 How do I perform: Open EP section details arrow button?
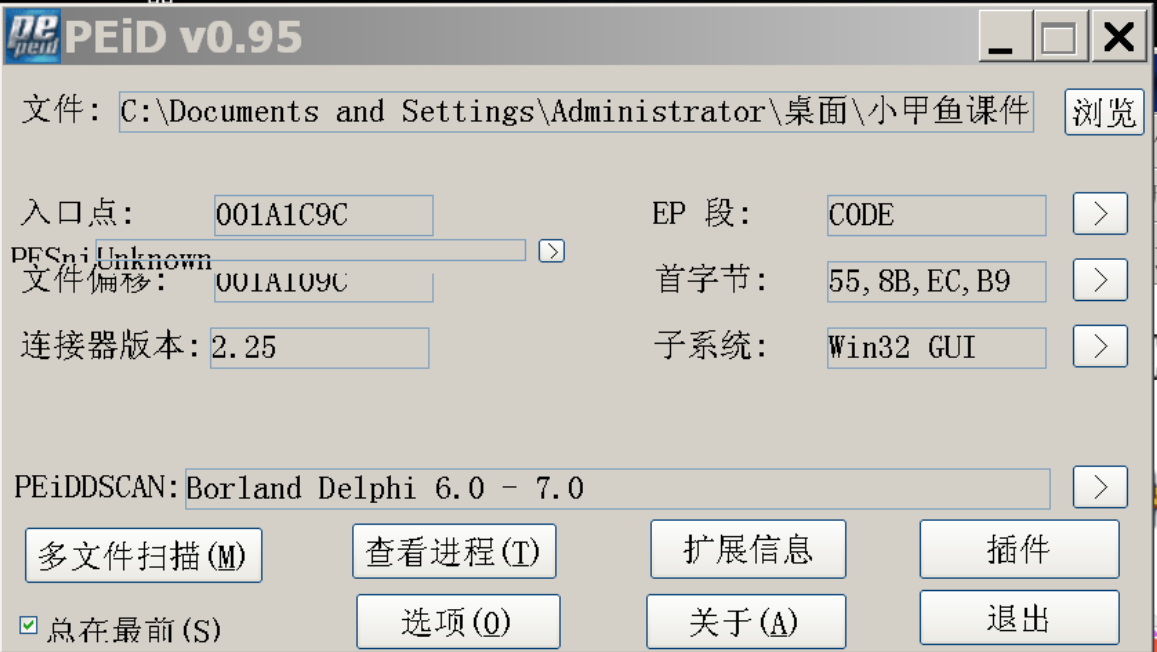1100,214
